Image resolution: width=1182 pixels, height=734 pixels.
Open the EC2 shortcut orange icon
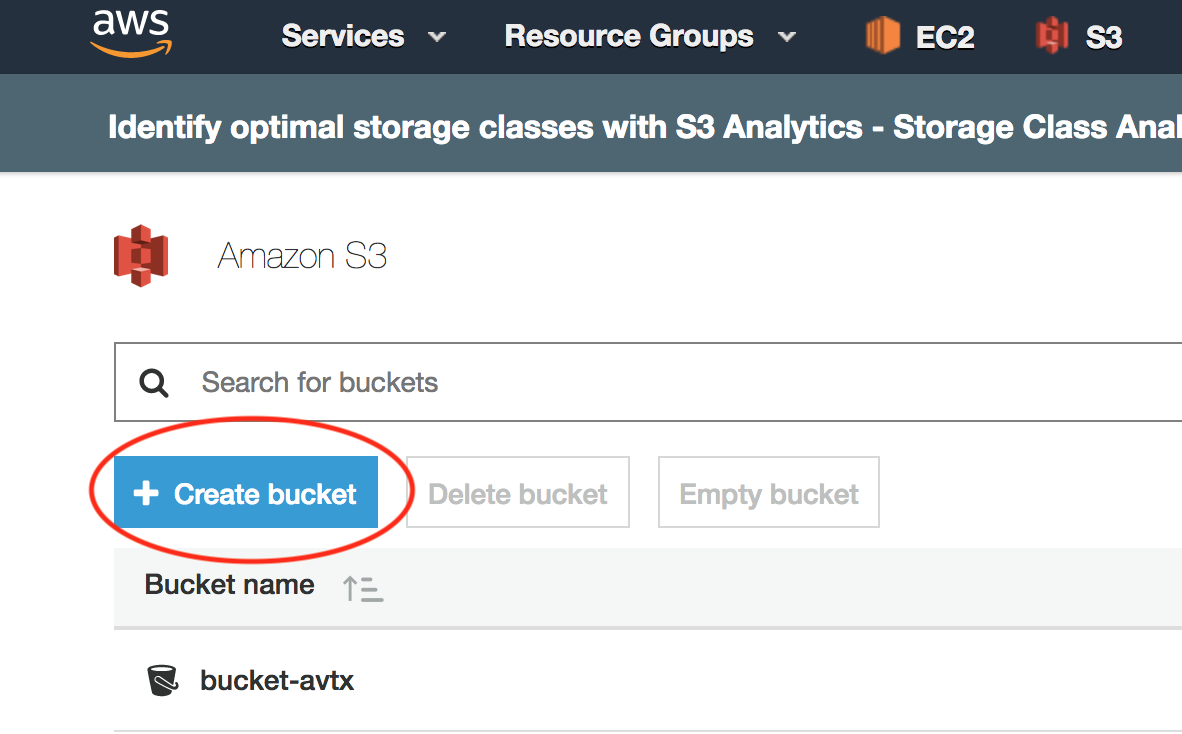point(882,37)
